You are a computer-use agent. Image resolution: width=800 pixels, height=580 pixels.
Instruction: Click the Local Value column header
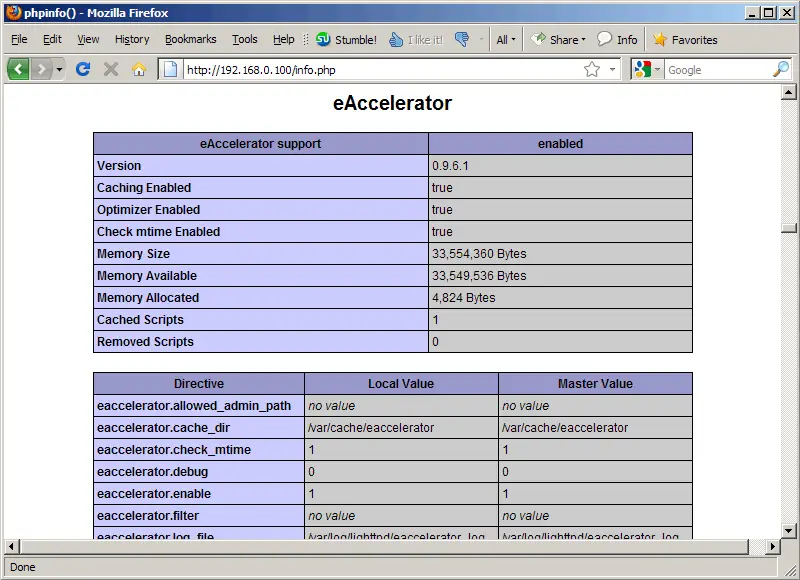pyautogui.click(x=401, y=384)
